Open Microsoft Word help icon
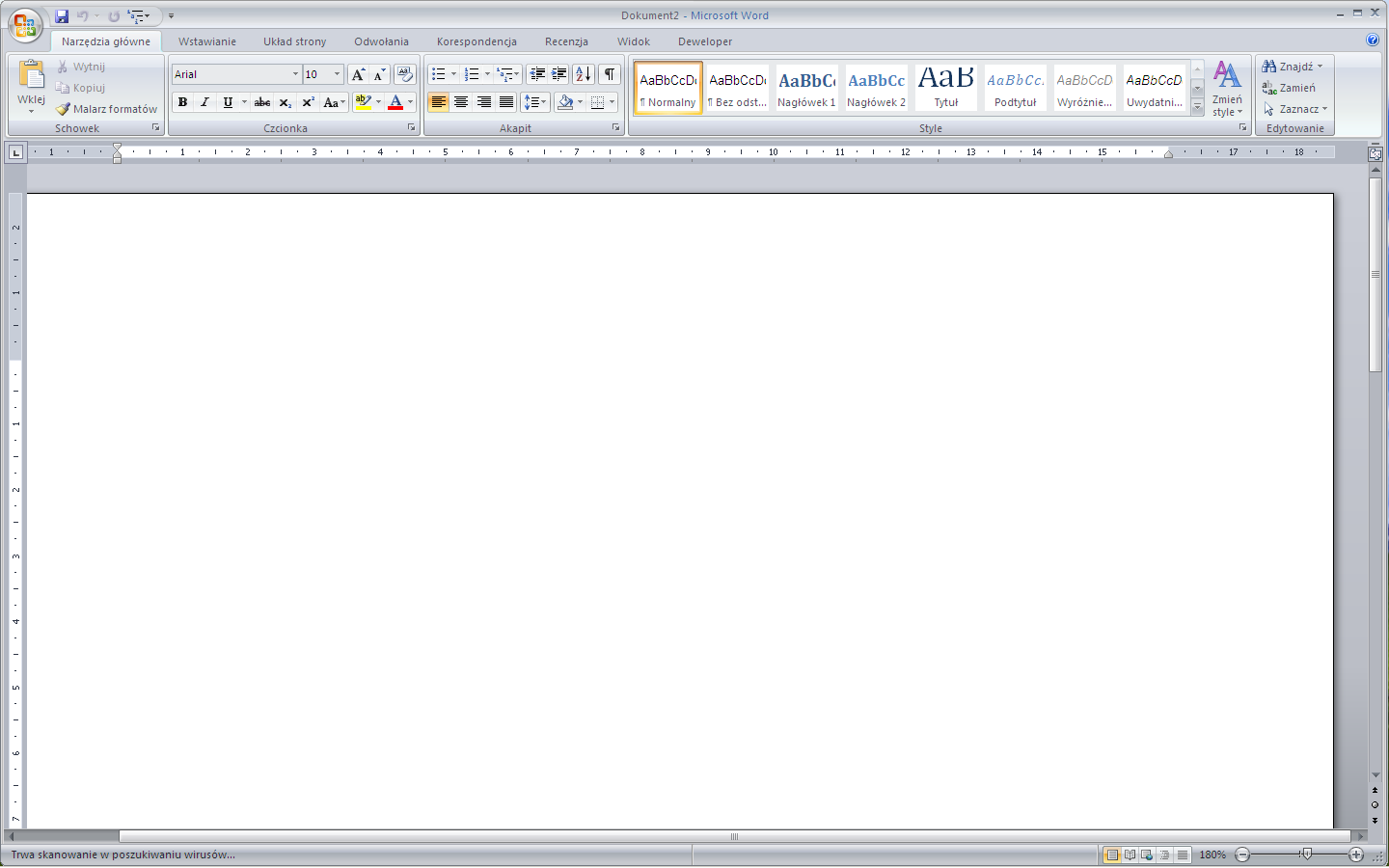 tap(1373, 40)
